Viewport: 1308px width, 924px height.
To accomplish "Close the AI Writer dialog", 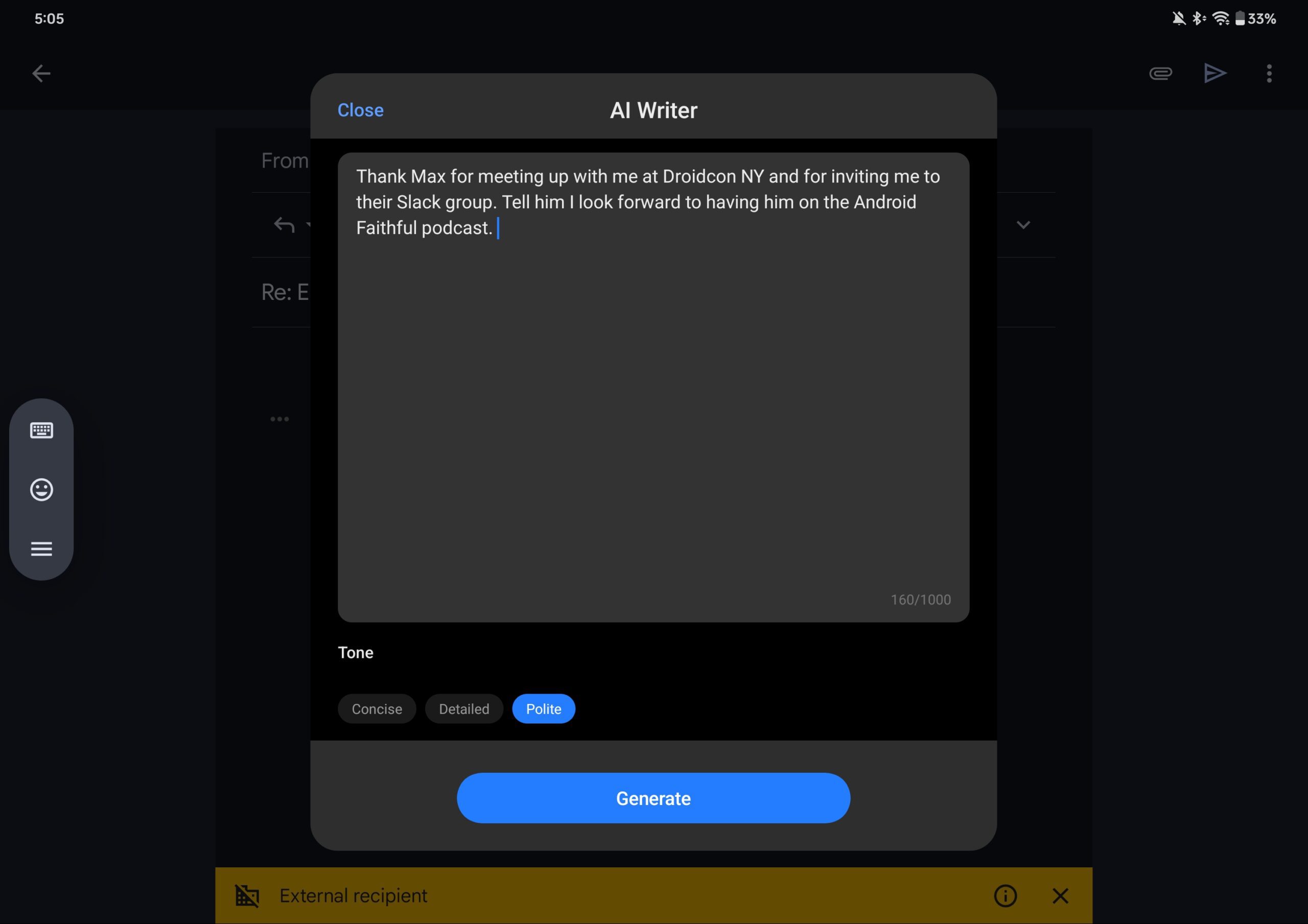I will point(360,110).
